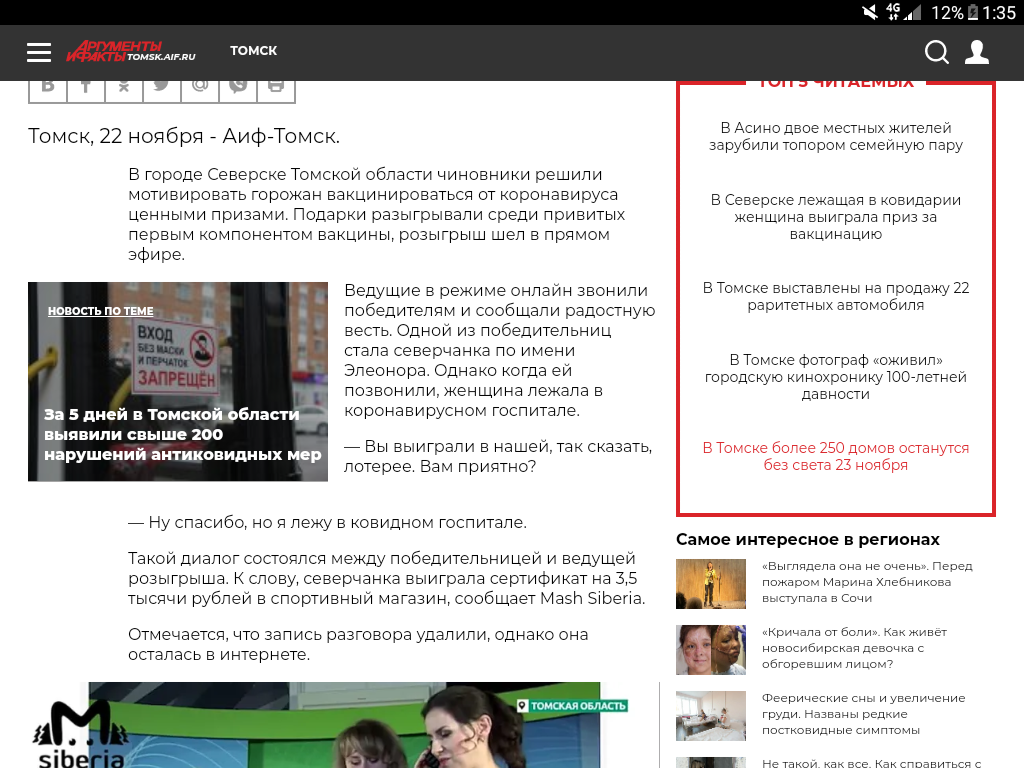Print the article with printer icon
Screen dimensions: 1024x768
click(276, 91)
